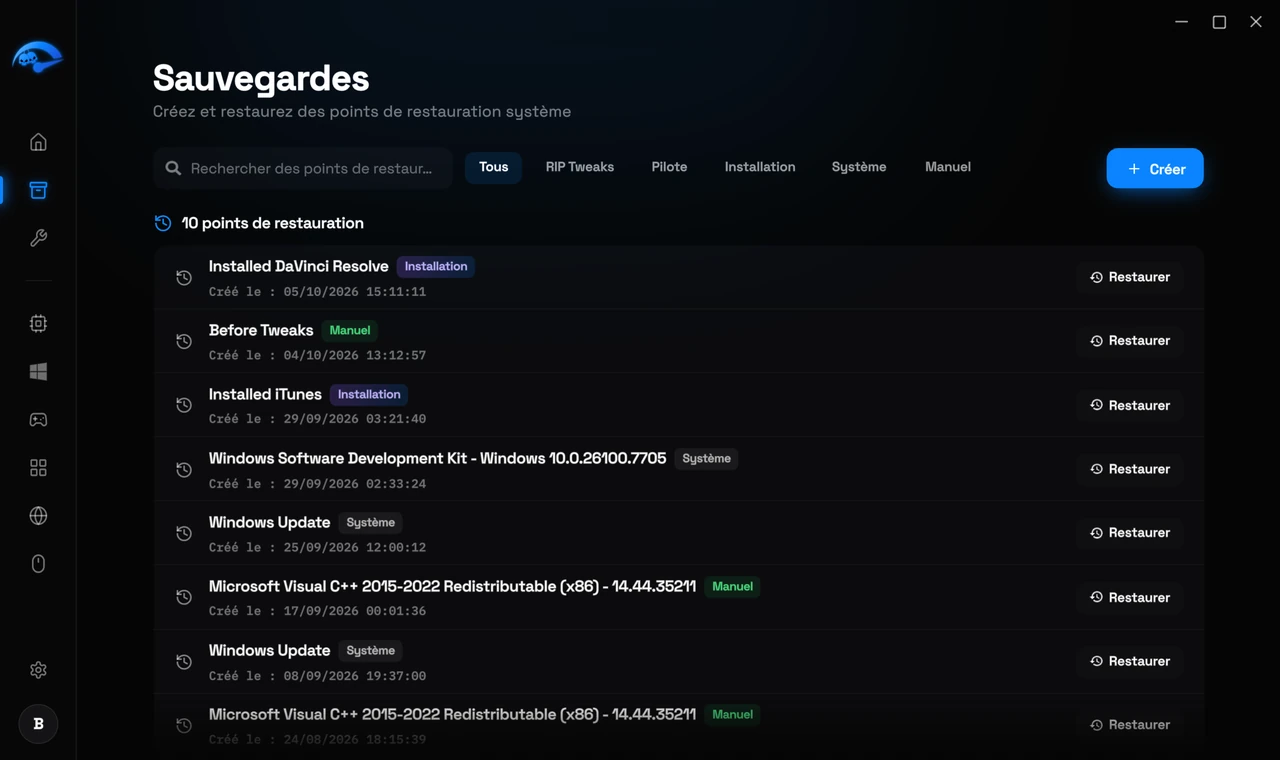This screenshot has width=1280, height=760.
Task: Restore the Windows Software Development Kit point
Action: (1130, 469)
